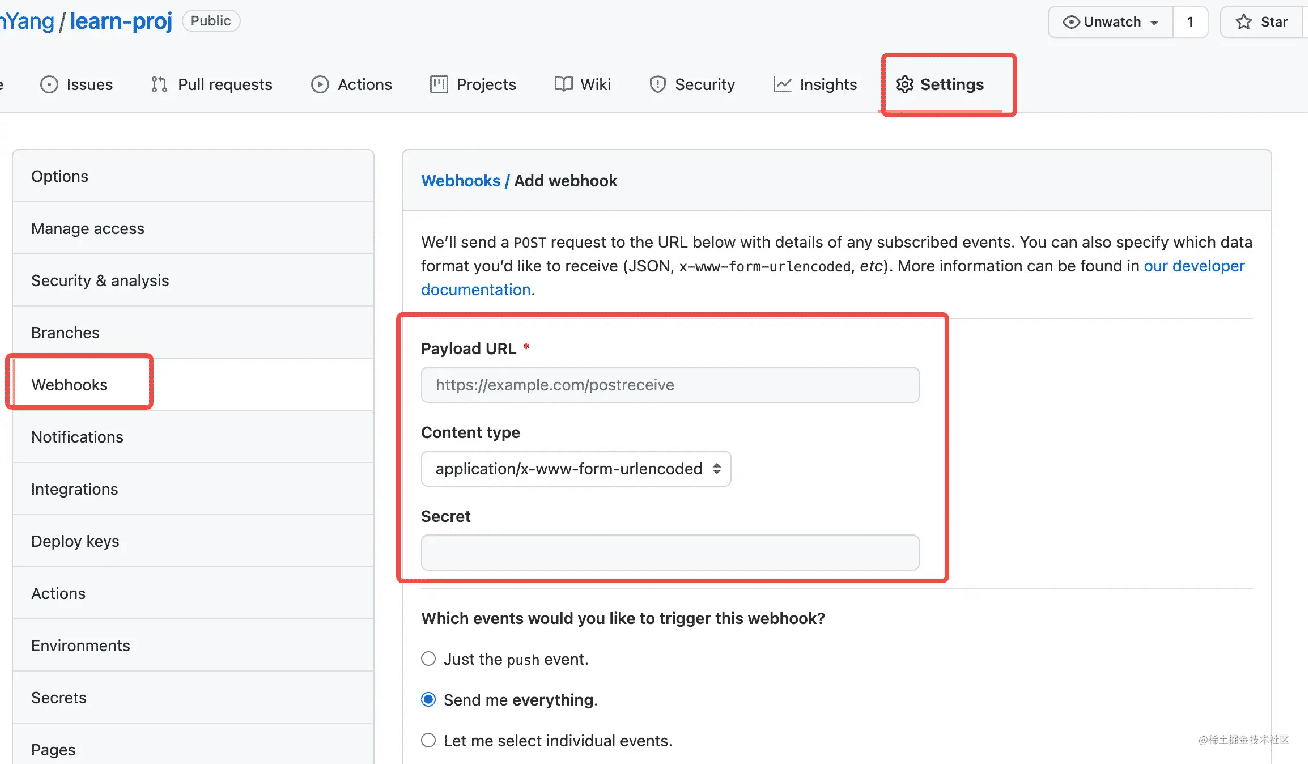Screen dimensions: 1308x764
Task: Expand the Unwatch dropdown arrow
Action: [1155, 22]
